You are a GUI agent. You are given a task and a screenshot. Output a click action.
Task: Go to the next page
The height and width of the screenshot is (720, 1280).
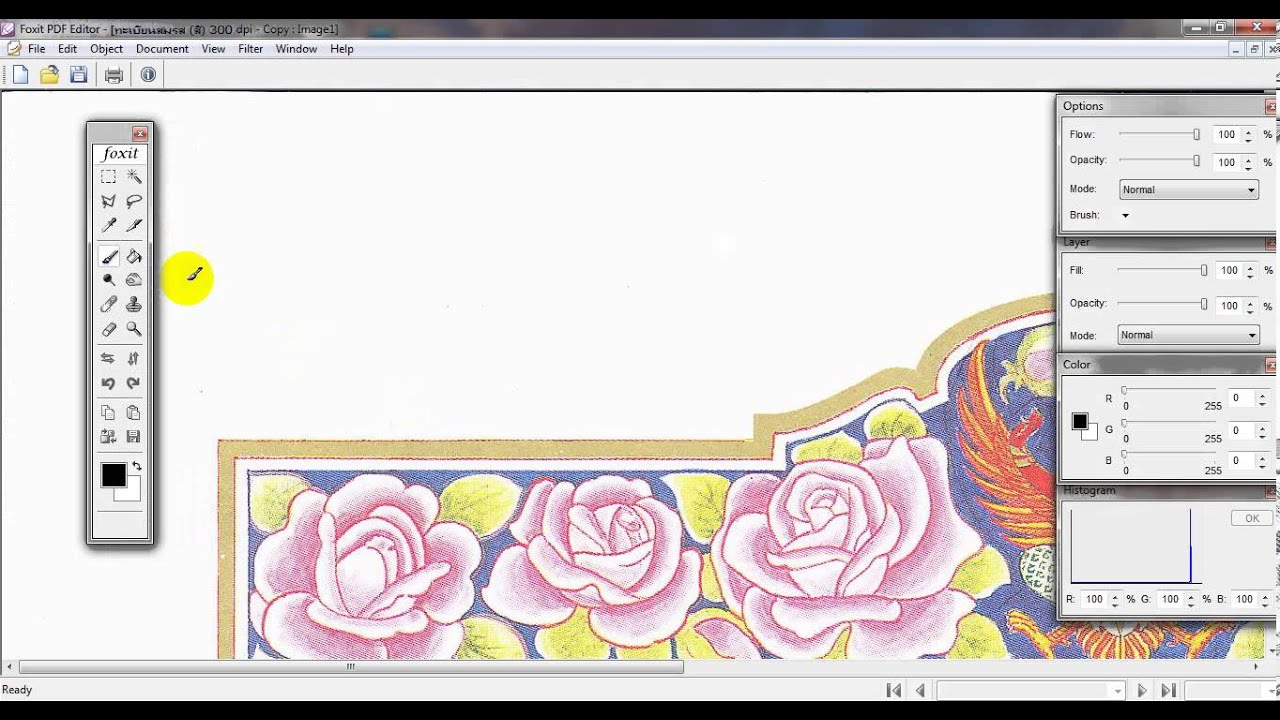pos(1141,690)
